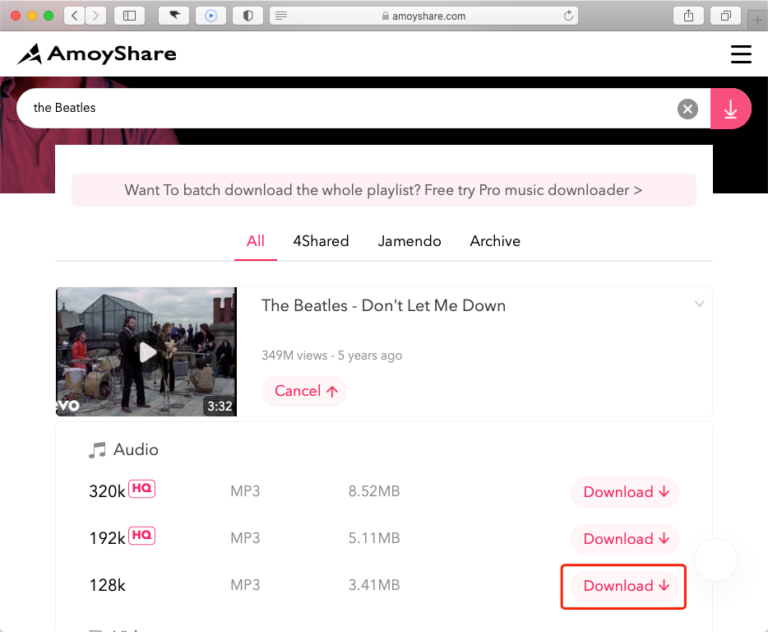Download the 192k HQ MP3

pos(625,539)
